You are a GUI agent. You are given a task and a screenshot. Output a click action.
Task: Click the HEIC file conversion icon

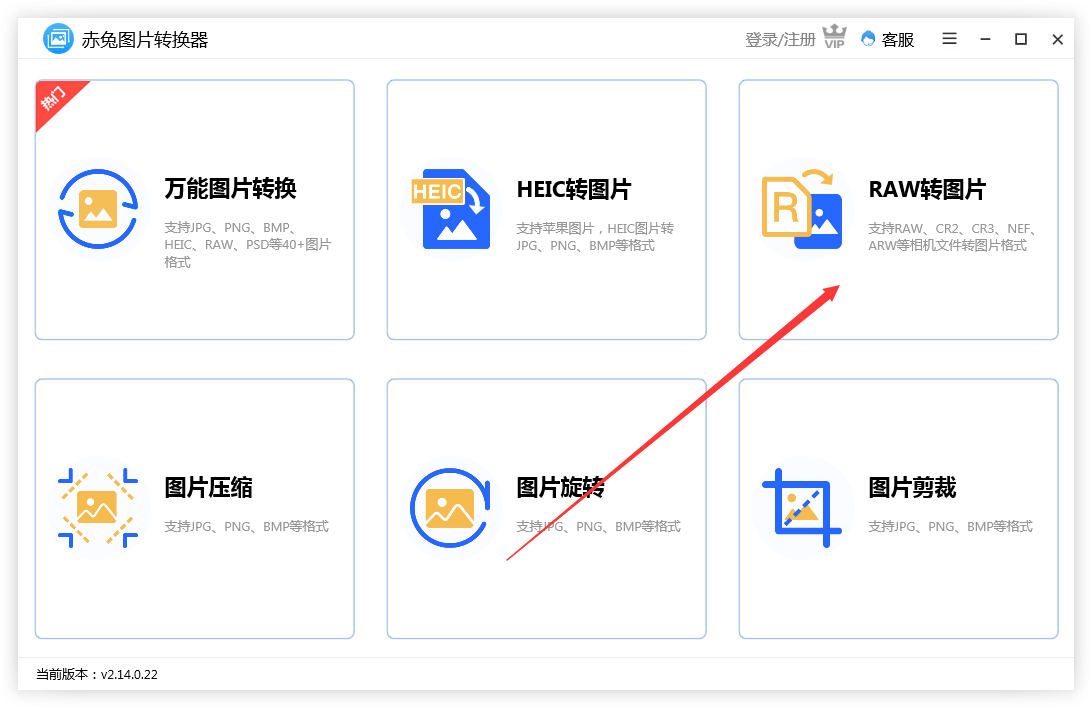(450, 209)
